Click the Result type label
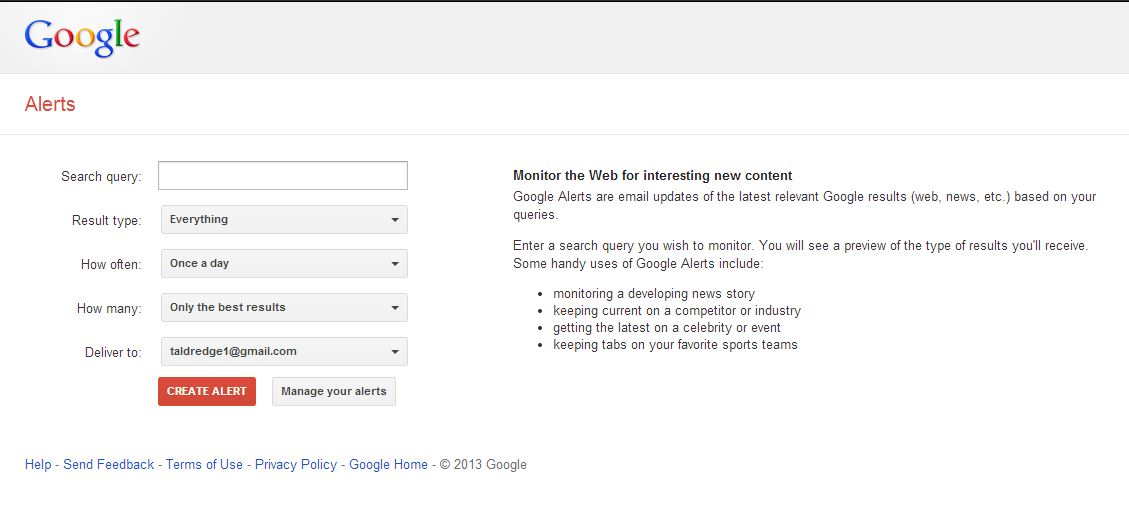The height and width of the screenshot is (514, 1129). click(x=107, y=220)
